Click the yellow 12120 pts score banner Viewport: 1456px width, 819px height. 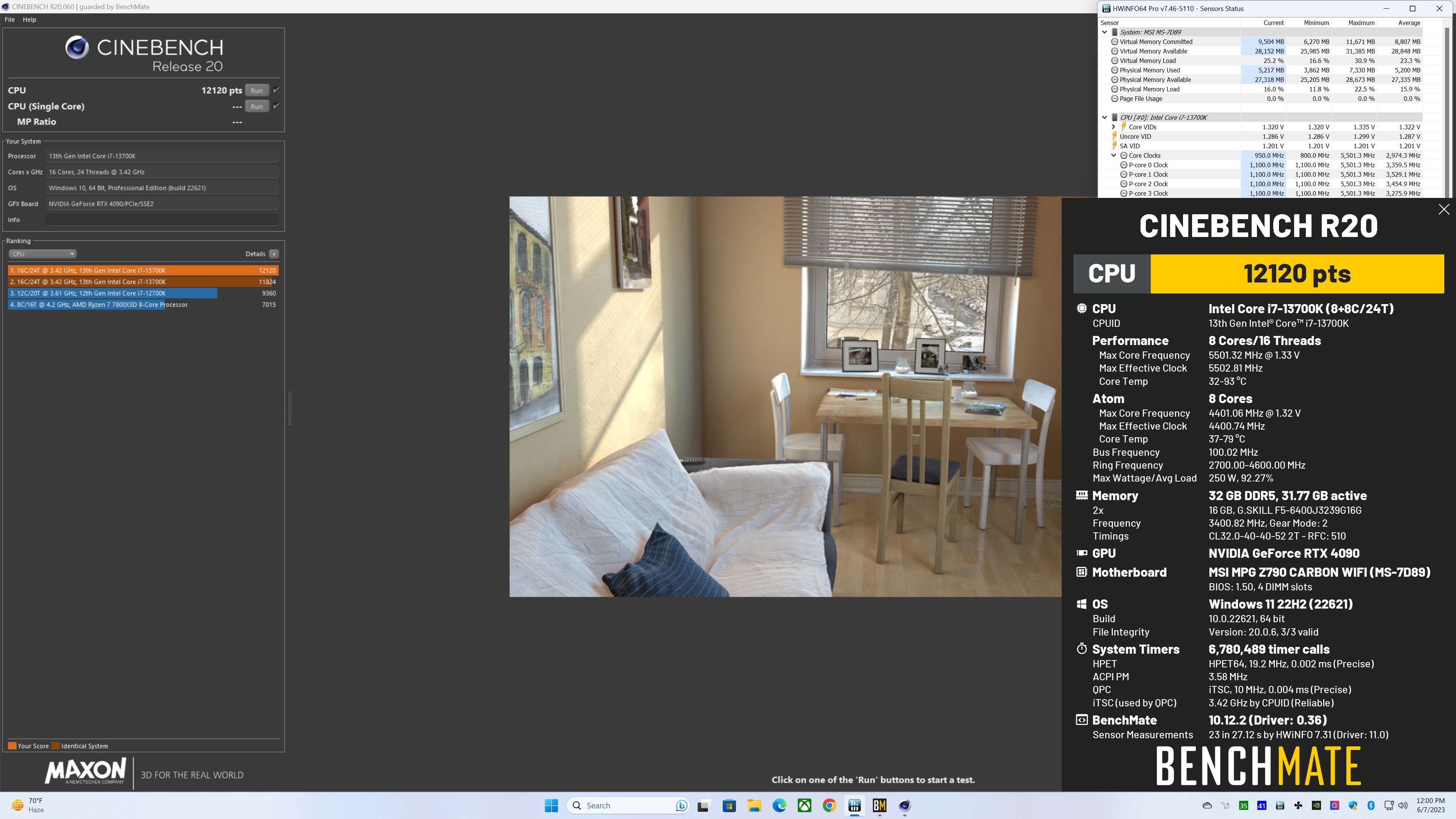[1297, 273]
